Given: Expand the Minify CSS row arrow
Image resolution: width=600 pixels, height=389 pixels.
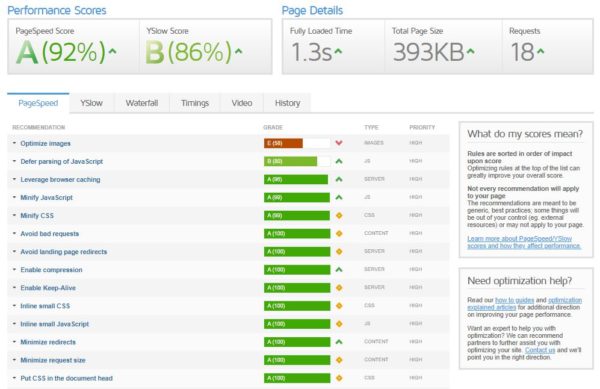Looking at the screenshot, I should tap(14, 215).
